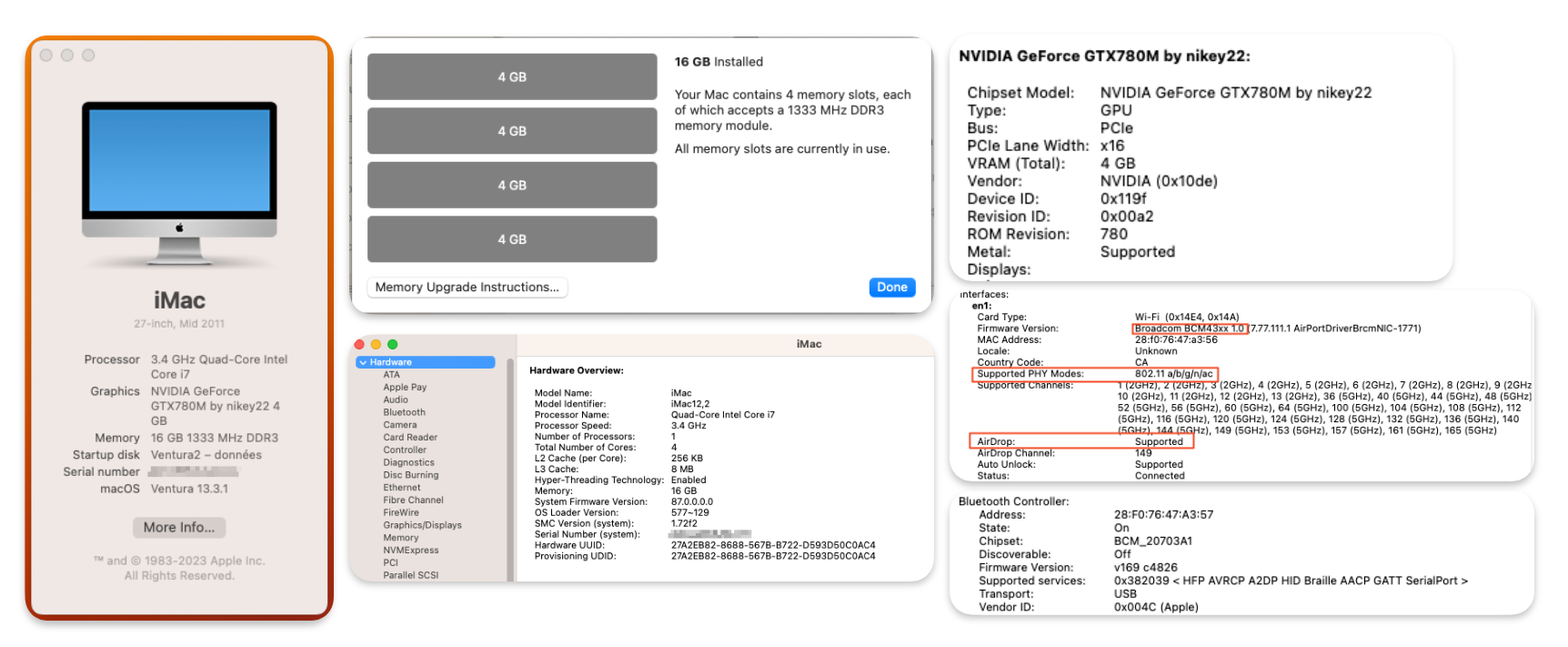The height and width of the screenshot is (647, 1568).
Task: Click the '256 KB' L2 cache value
Action: (687, 459)
